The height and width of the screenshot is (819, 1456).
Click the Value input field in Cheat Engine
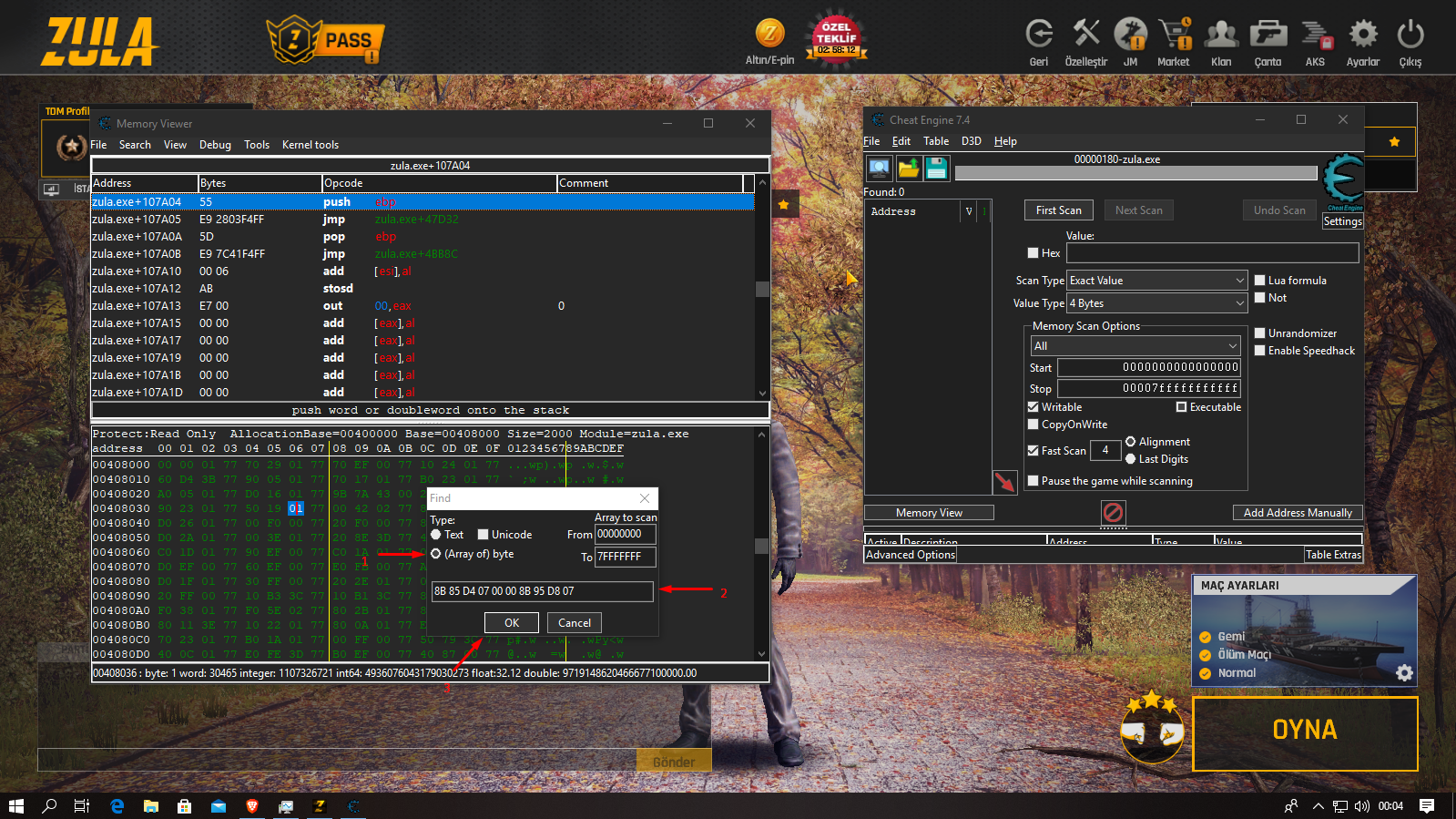[x=1212, y=252]
